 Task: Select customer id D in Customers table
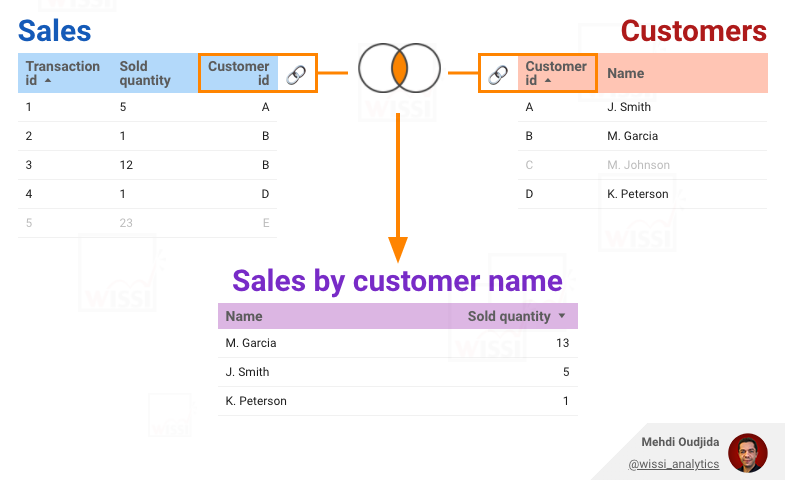click(529, 194)
